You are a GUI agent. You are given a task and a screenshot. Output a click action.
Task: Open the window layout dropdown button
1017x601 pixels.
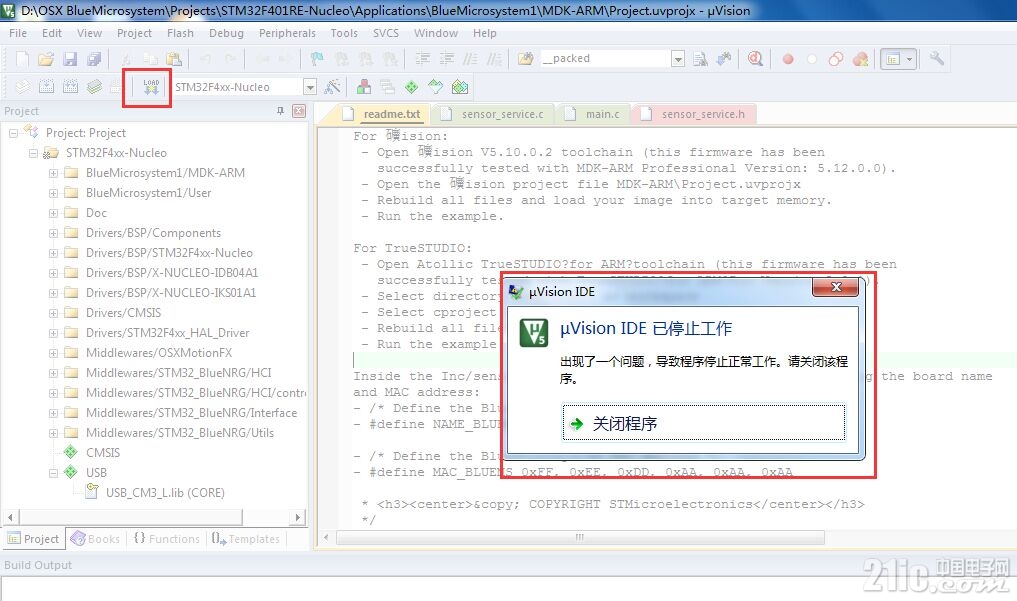(898, 59)
